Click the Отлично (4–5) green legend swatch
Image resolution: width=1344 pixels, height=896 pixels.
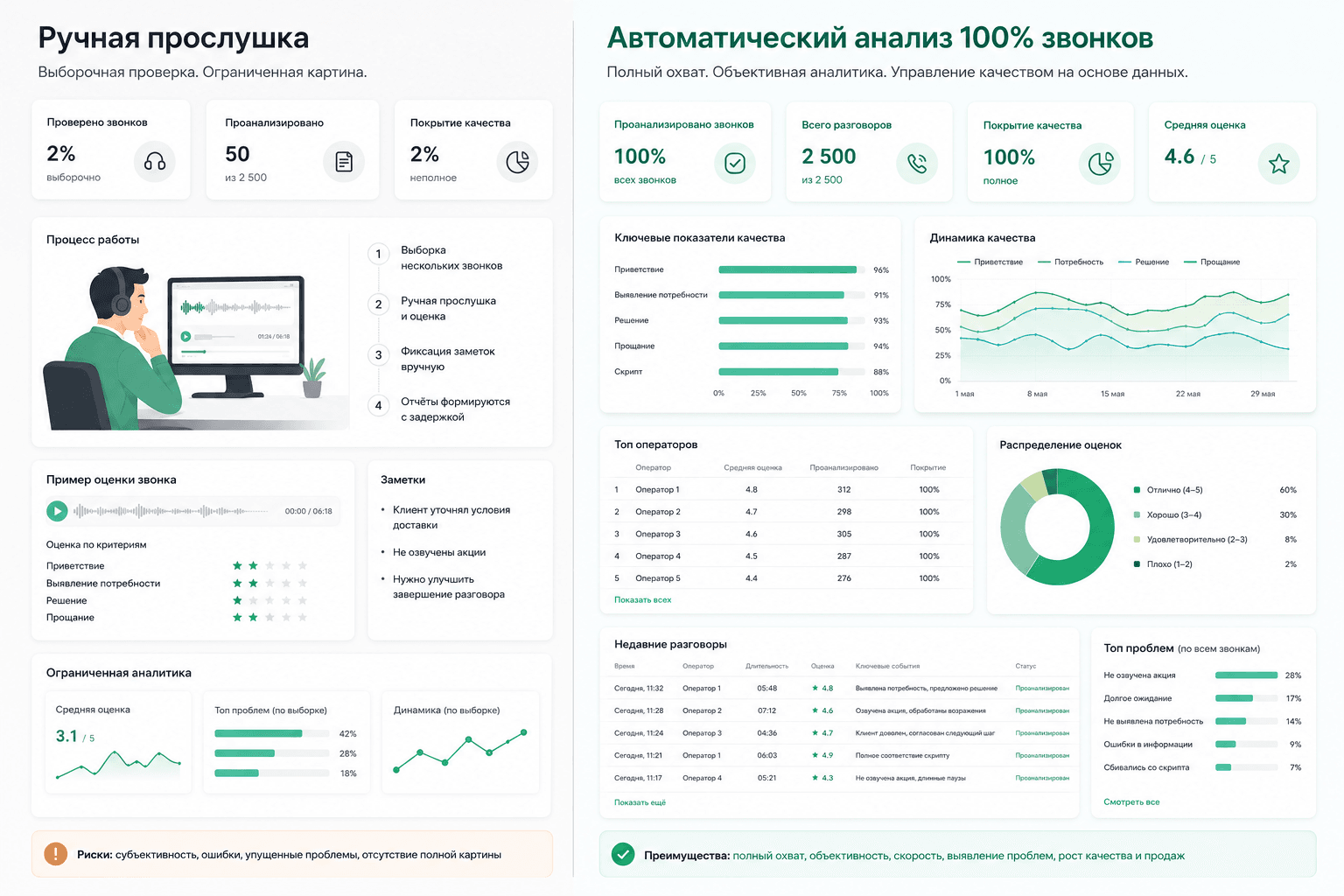coord(1137,490)
